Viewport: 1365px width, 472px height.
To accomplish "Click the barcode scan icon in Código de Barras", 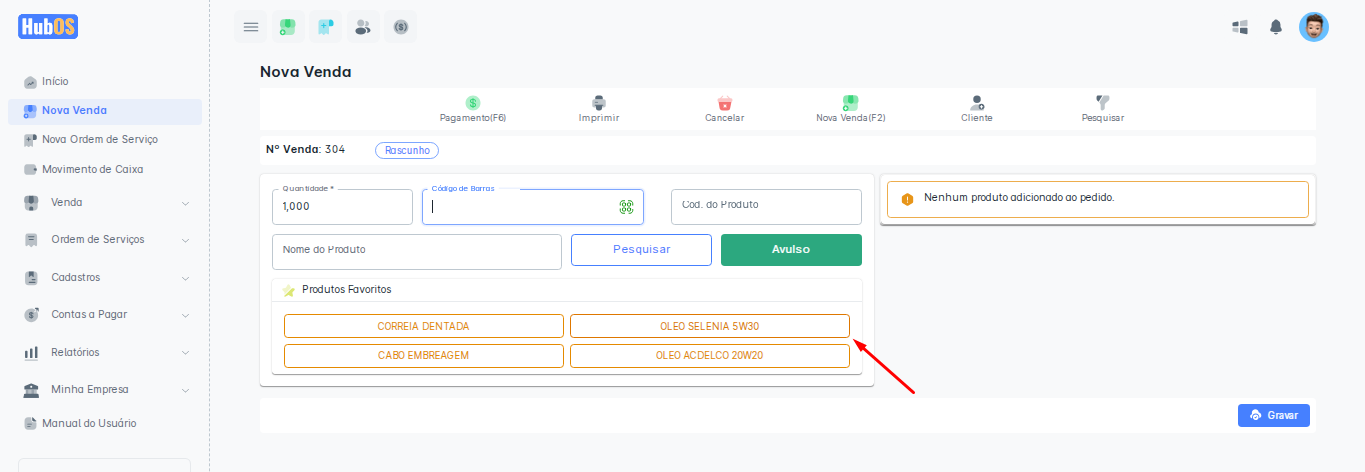I will pos(626,207).
